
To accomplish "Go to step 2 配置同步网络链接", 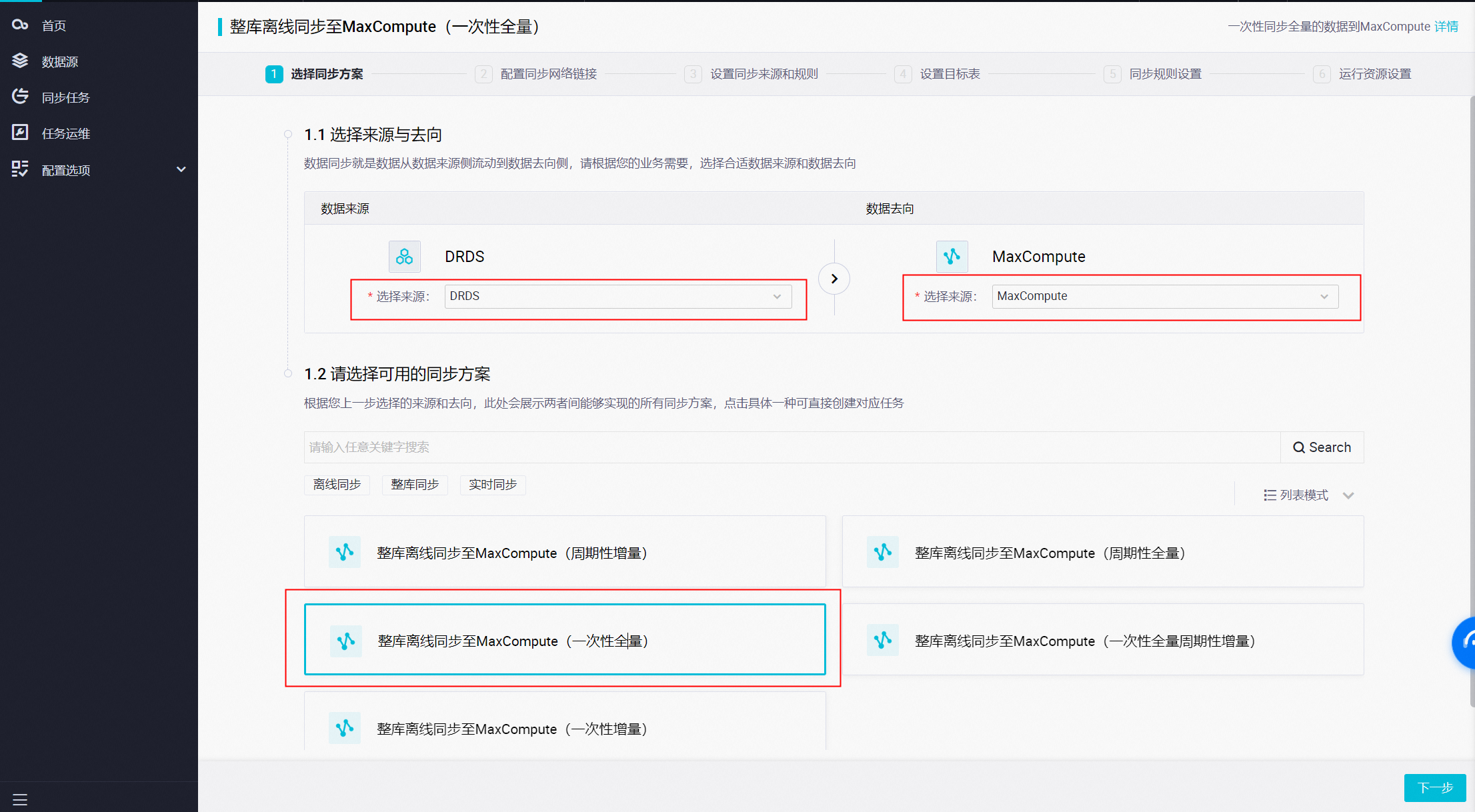I will point(548,74).
